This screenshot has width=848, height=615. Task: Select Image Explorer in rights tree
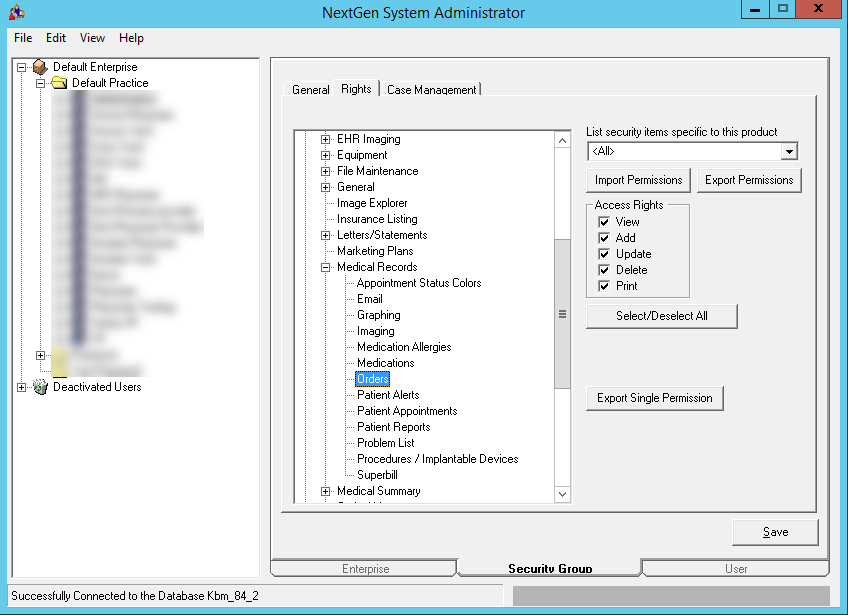point(372,203)
